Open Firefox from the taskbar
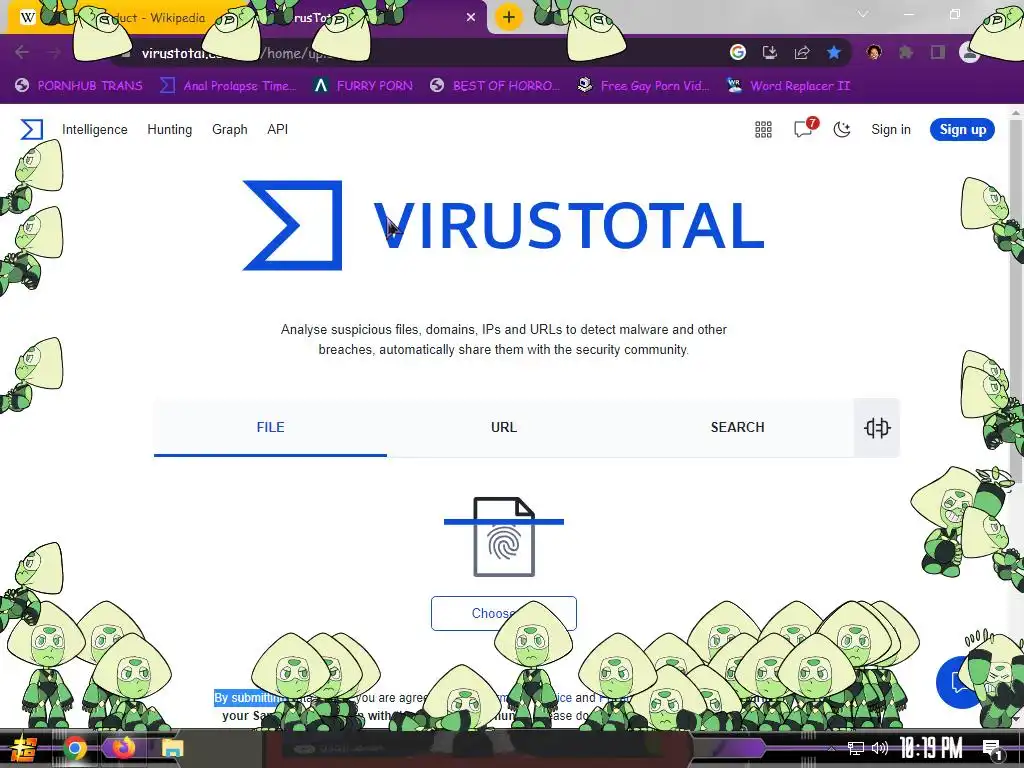The image size is (1024, 768). click(x=123, y=747)
